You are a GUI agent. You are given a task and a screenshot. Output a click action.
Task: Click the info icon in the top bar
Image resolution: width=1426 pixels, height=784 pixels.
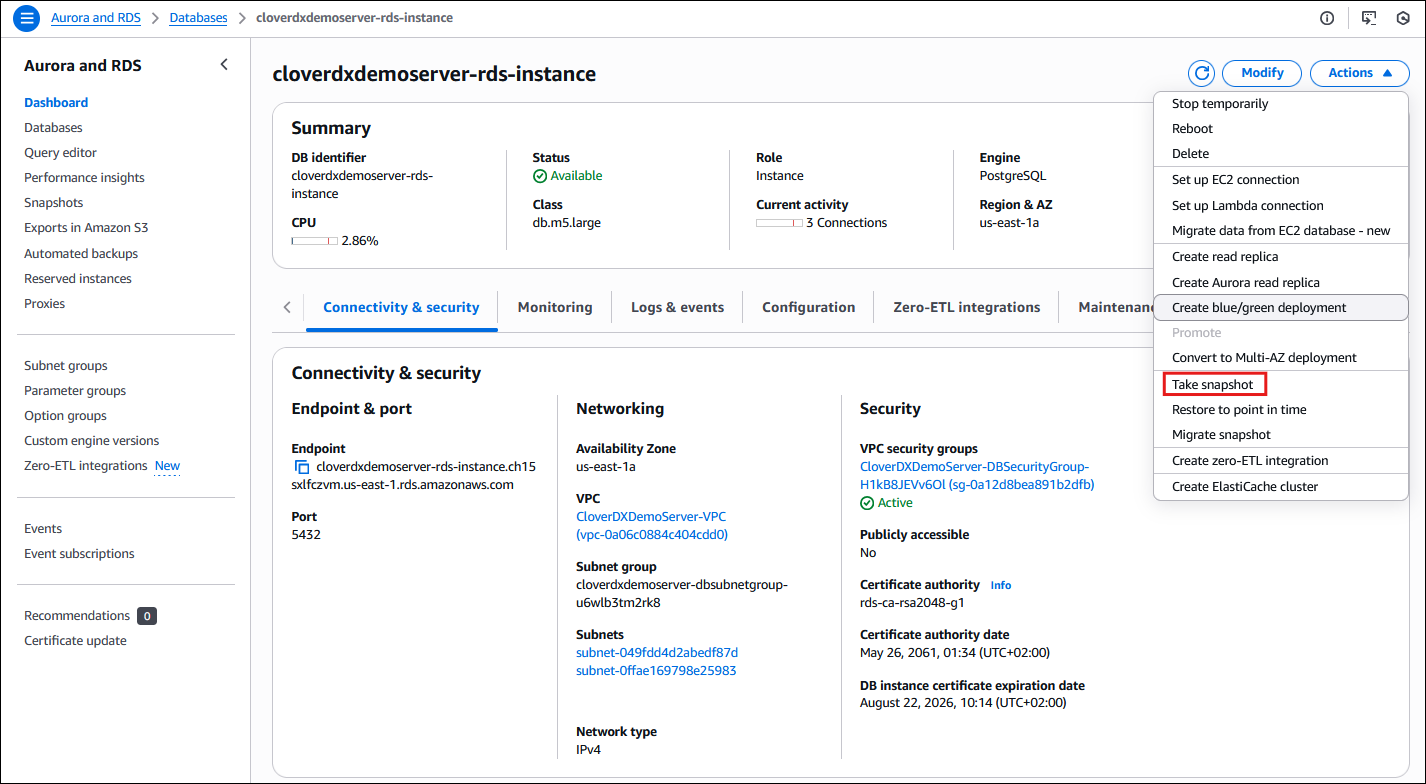point(1326,18)
